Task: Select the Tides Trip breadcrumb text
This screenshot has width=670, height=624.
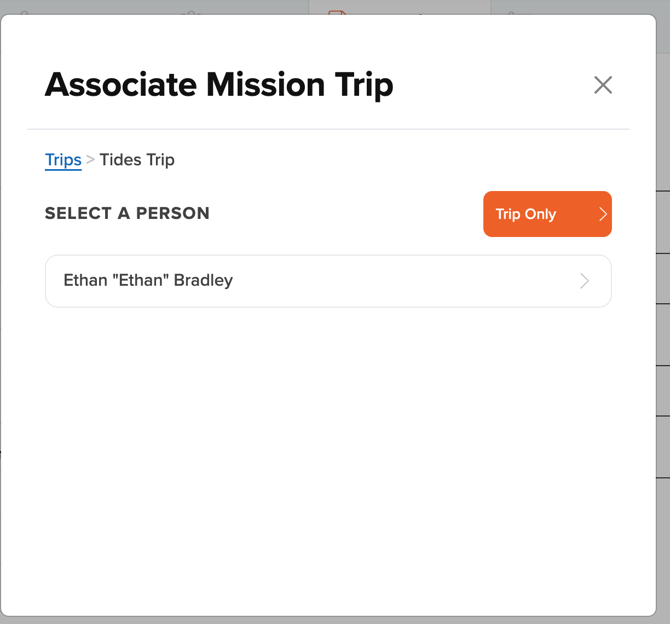Action: click(x=137, y=160)
